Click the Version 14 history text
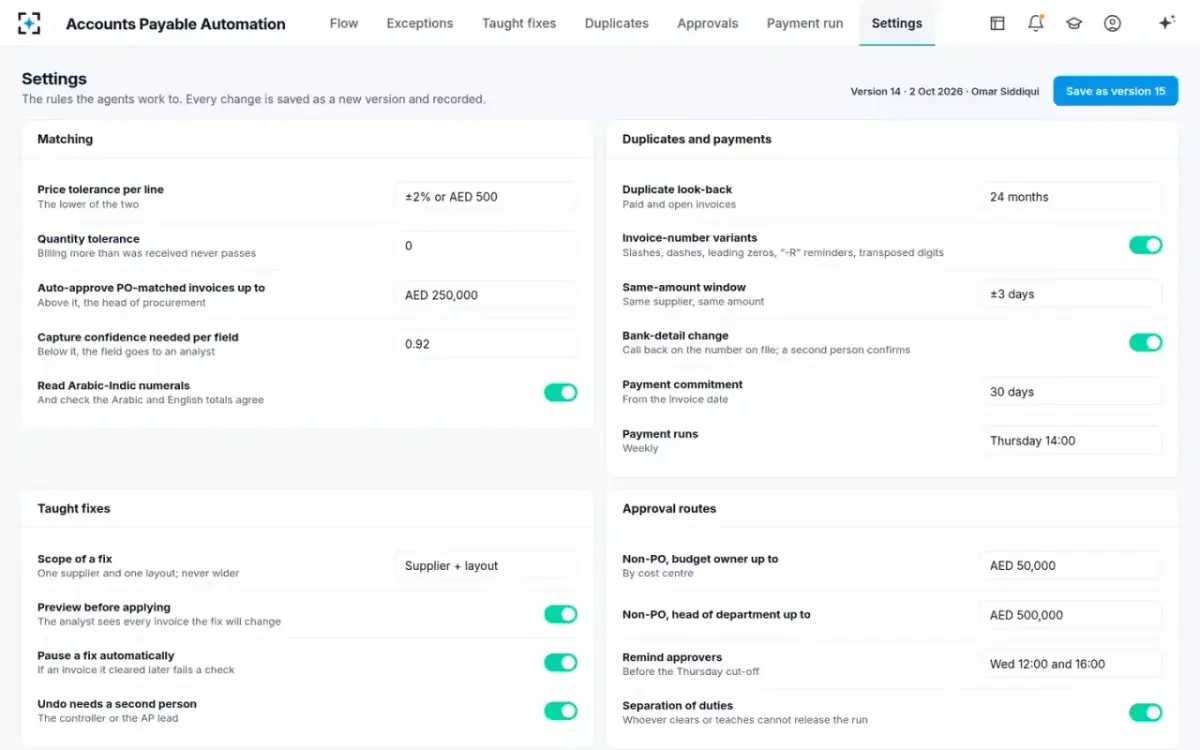The height and width of the screenshot is (750, 1200). [945, 91]
